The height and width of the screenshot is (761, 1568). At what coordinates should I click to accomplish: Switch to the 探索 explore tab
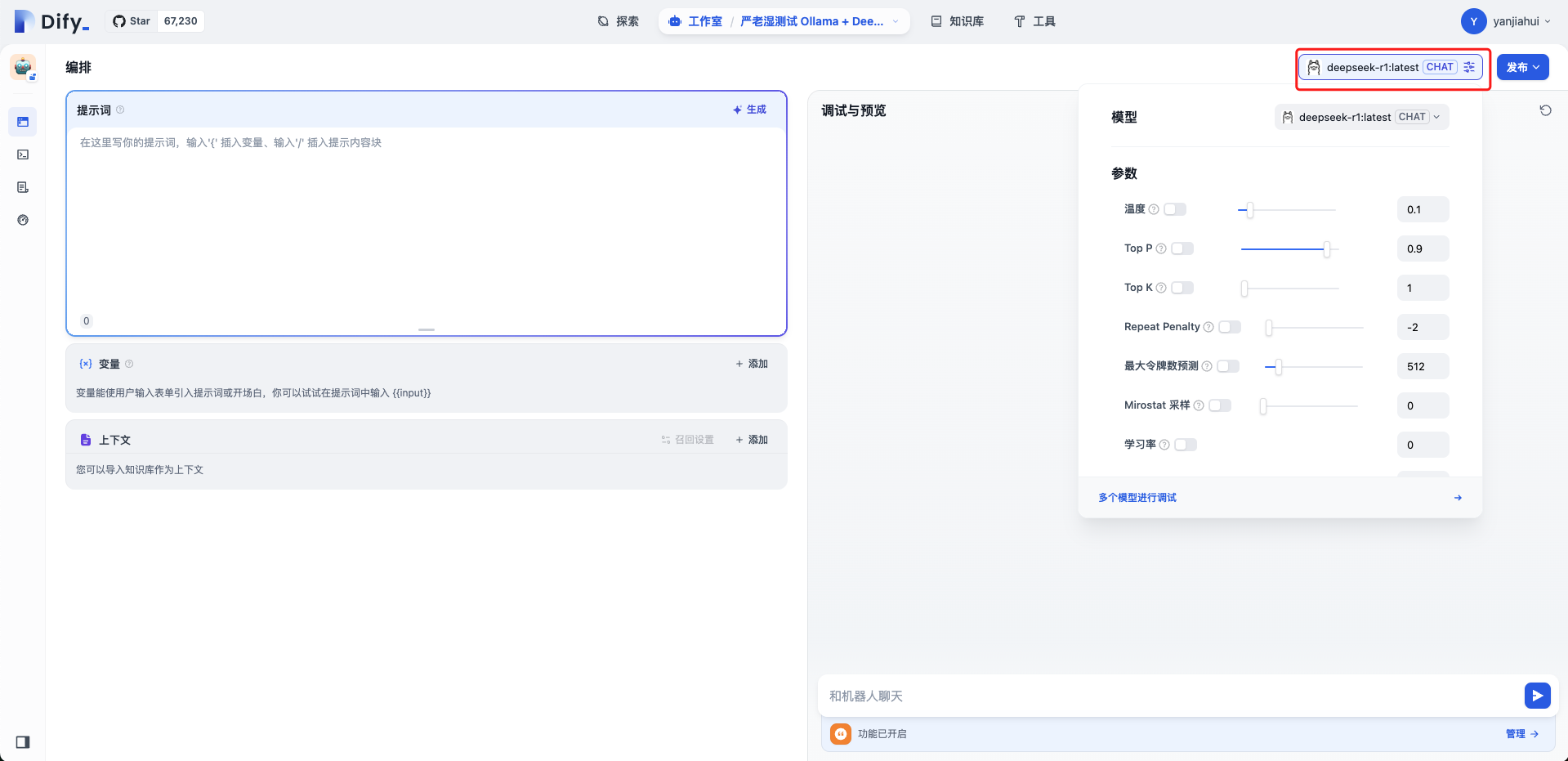pos(618,21)
